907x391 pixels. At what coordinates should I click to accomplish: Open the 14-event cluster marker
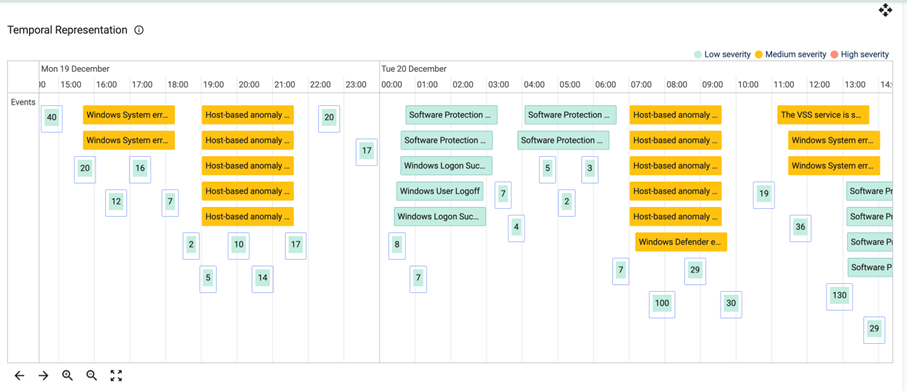tap(263, 278)
